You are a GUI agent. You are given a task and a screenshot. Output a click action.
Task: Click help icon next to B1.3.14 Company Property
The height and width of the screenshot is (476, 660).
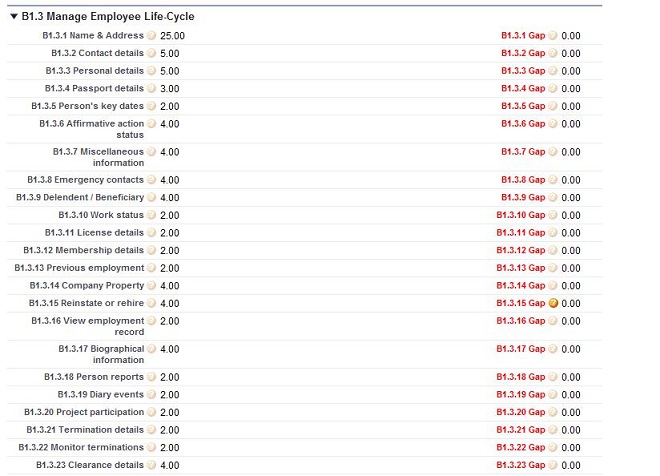coord(152,286)
